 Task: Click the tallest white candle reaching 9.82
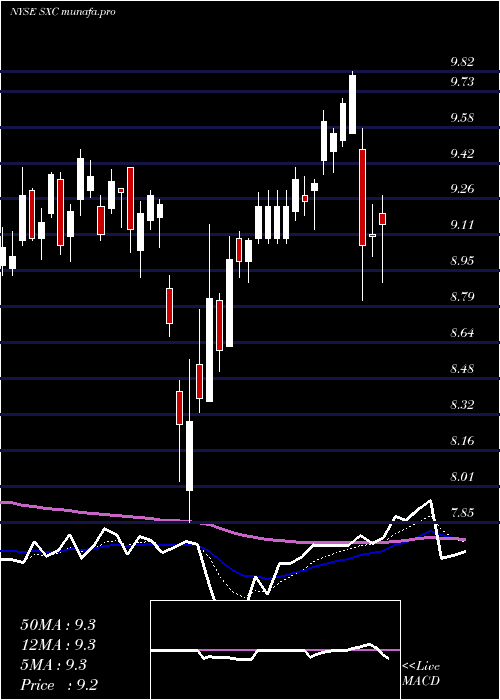pos(353,104)
